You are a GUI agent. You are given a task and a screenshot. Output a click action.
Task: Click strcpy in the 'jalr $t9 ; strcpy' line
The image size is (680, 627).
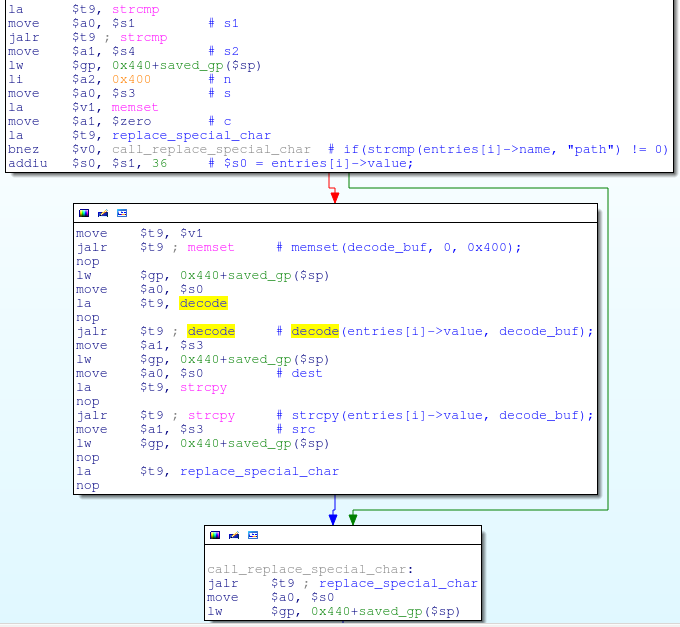tap(211, 415)
